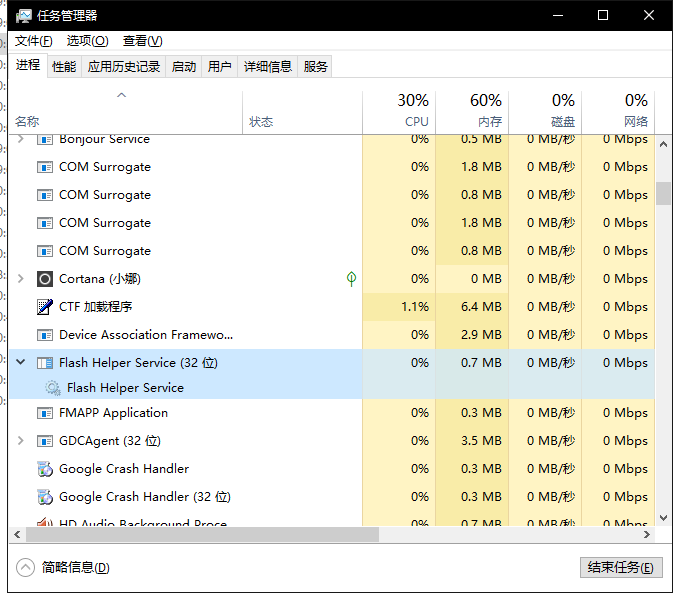The height and width of the screenshot is (600, 680).
Task: Select the Device Association Framework row
Action: [x=332, y=335]
